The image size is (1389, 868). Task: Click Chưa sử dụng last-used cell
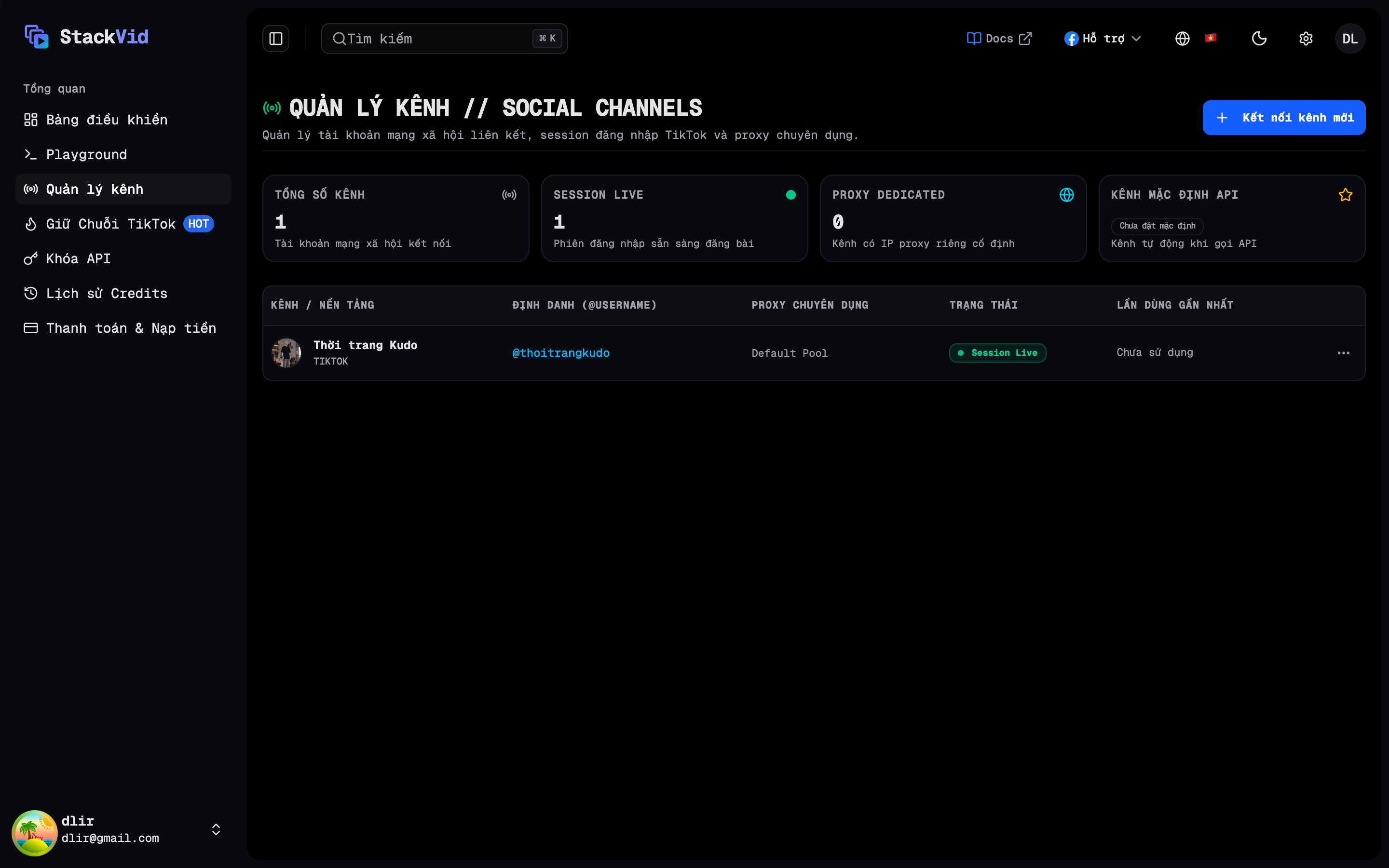[x=1154, y=353]
